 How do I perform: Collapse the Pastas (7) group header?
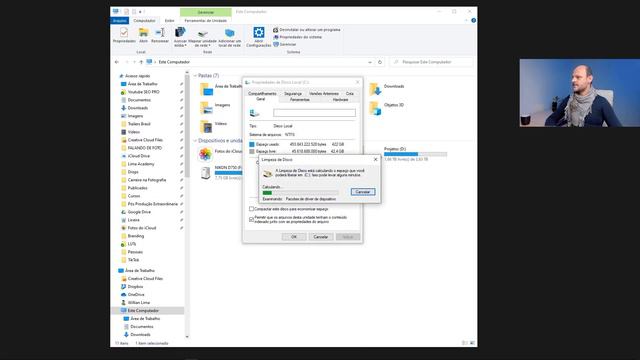[195, 76]
